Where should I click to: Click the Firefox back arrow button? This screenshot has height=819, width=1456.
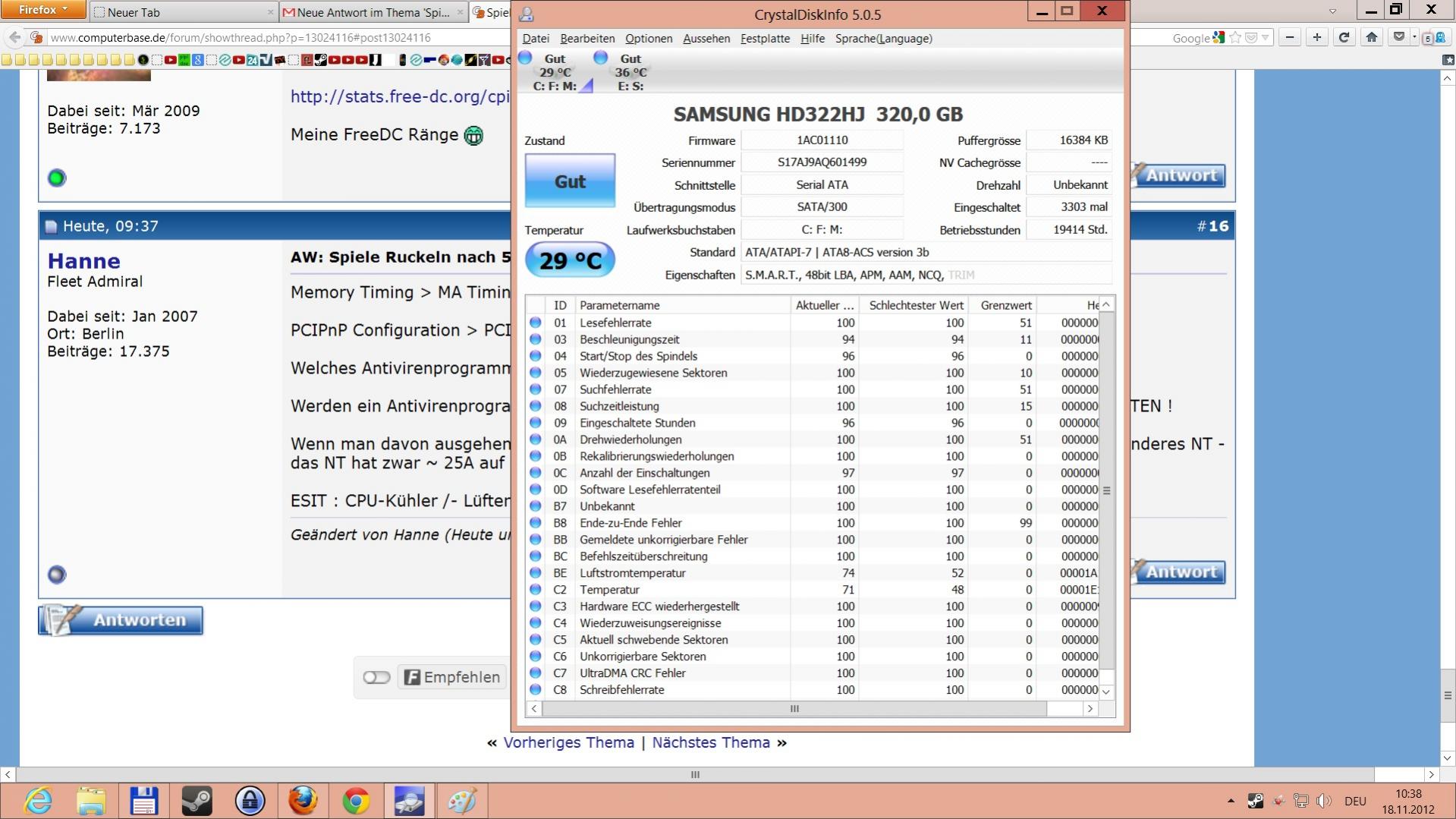coord(14,37)
